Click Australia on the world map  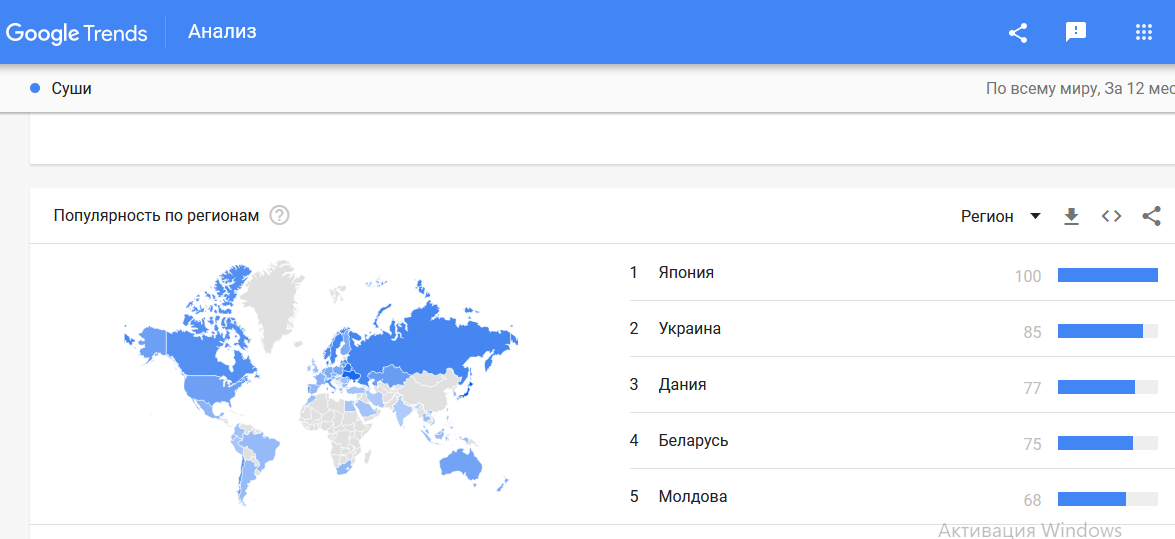click(x=460, y=463)
